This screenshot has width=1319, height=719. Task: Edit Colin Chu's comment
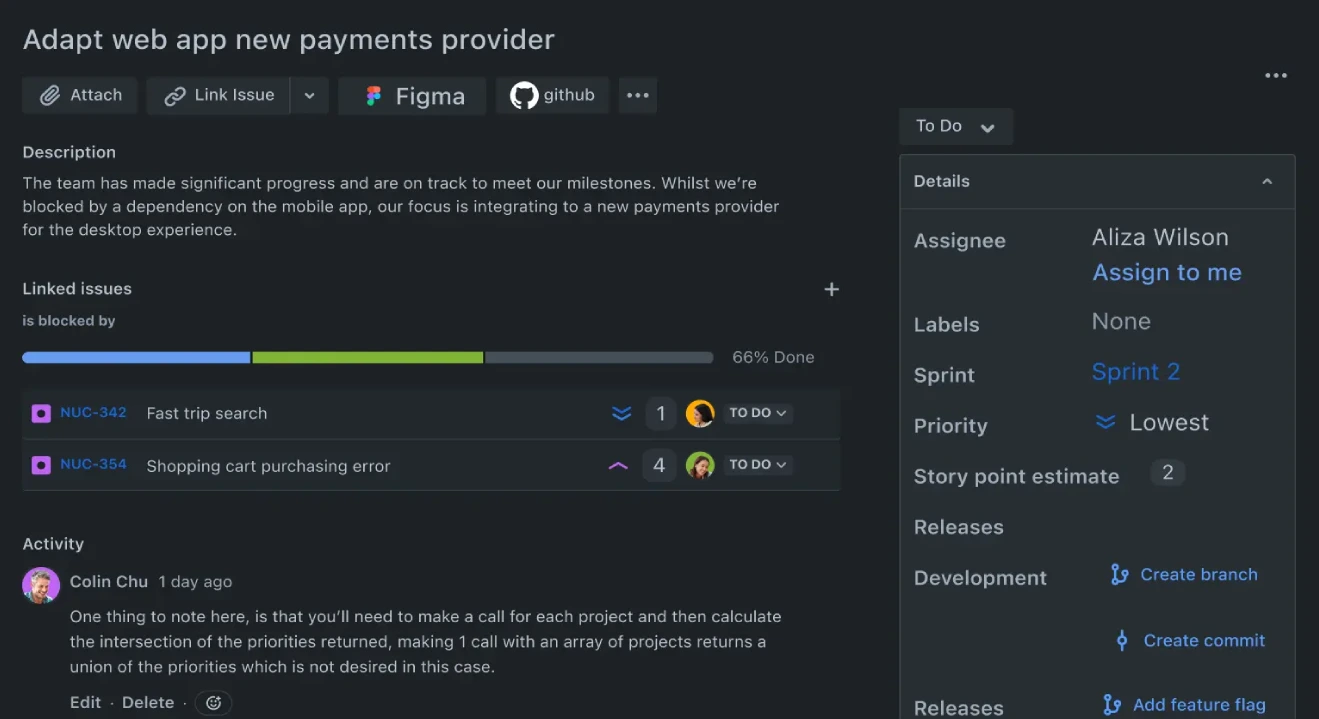85,702
